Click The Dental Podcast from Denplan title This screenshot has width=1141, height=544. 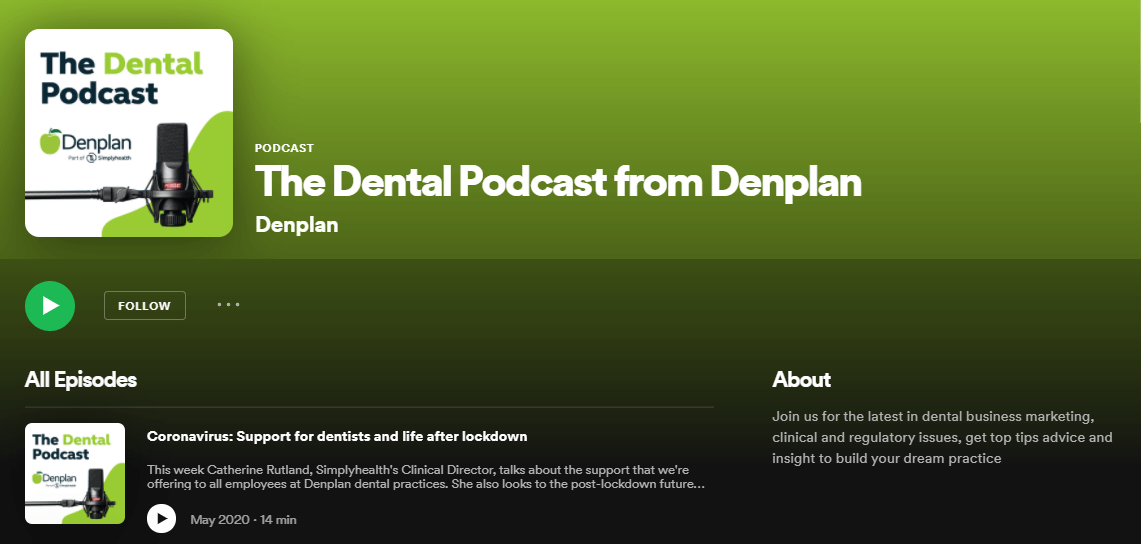tap(558, 182)
